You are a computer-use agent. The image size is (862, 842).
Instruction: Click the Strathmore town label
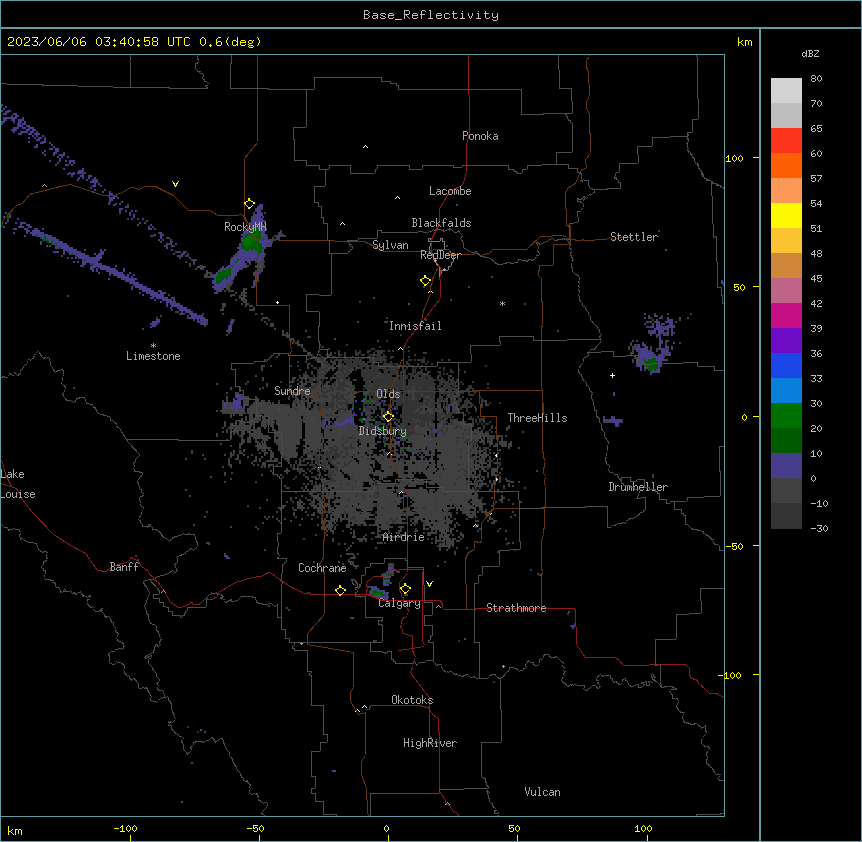[516, 608]
